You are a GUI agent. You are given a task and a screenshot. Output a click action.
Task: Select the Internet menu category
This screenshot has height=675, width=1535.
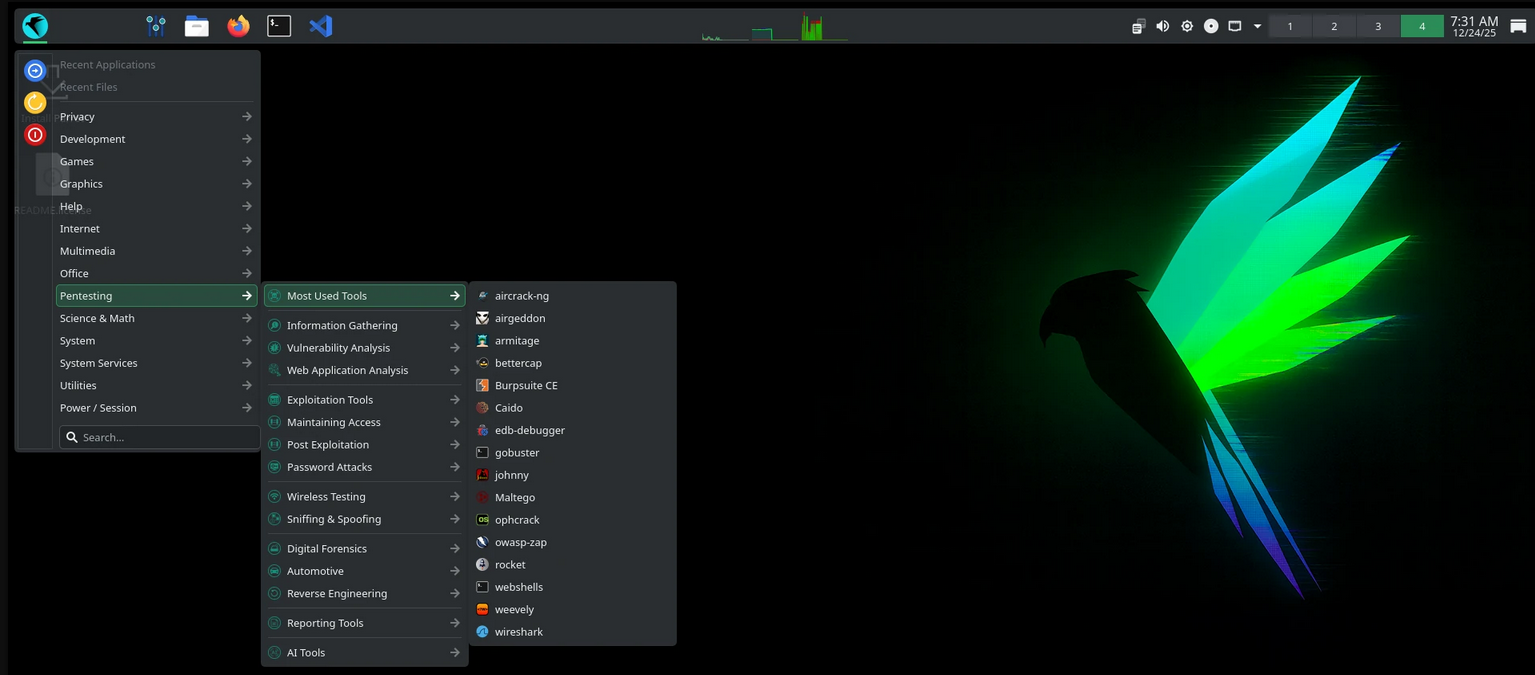coord(79,228)
